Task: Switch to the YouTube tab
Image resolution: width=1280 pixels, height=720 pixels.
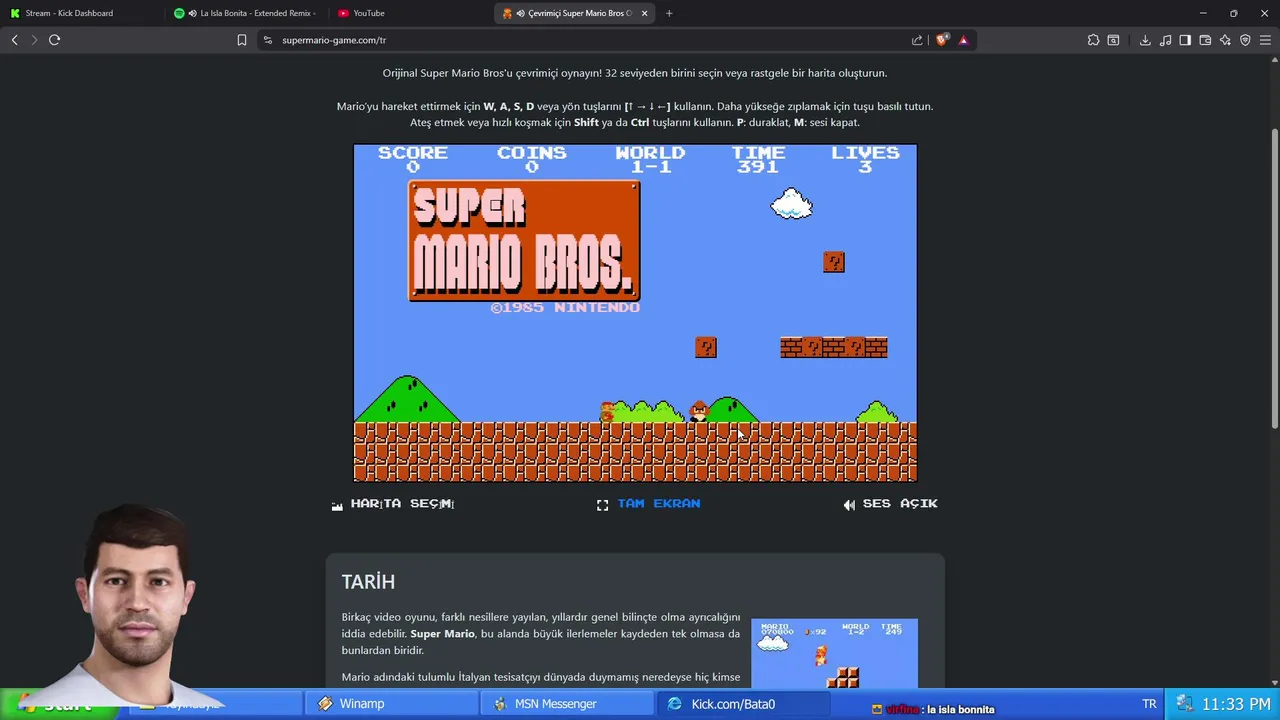Action: click(x=408, y=13)
